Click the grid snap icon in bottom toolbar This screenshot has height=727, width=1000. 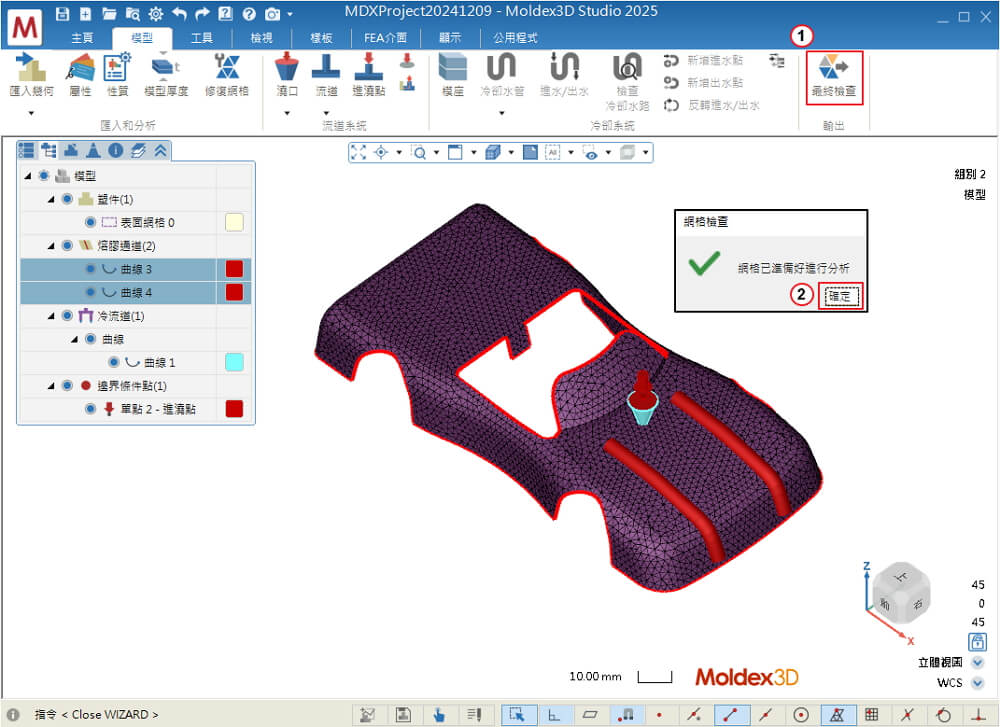(x=872, y=714)
